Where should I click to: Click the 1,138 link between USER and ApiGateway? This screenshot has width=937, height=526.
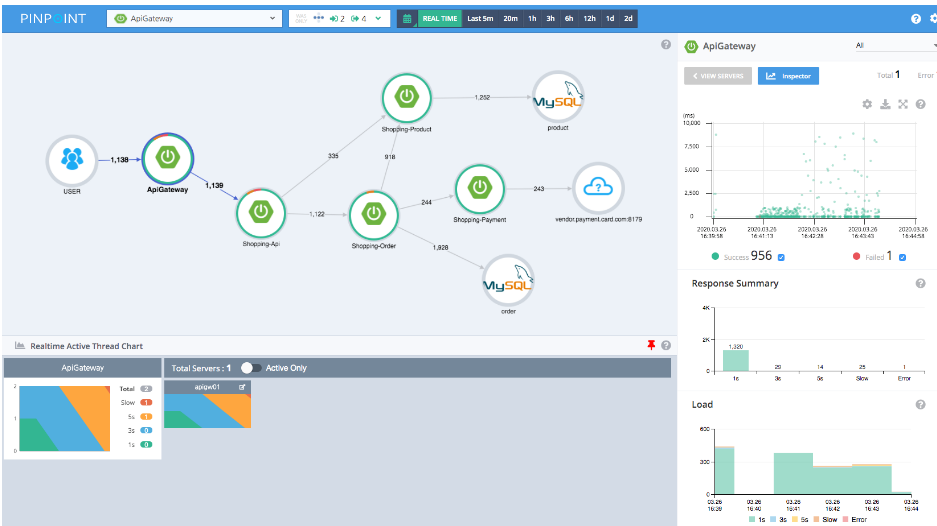(x=120, y=160)
